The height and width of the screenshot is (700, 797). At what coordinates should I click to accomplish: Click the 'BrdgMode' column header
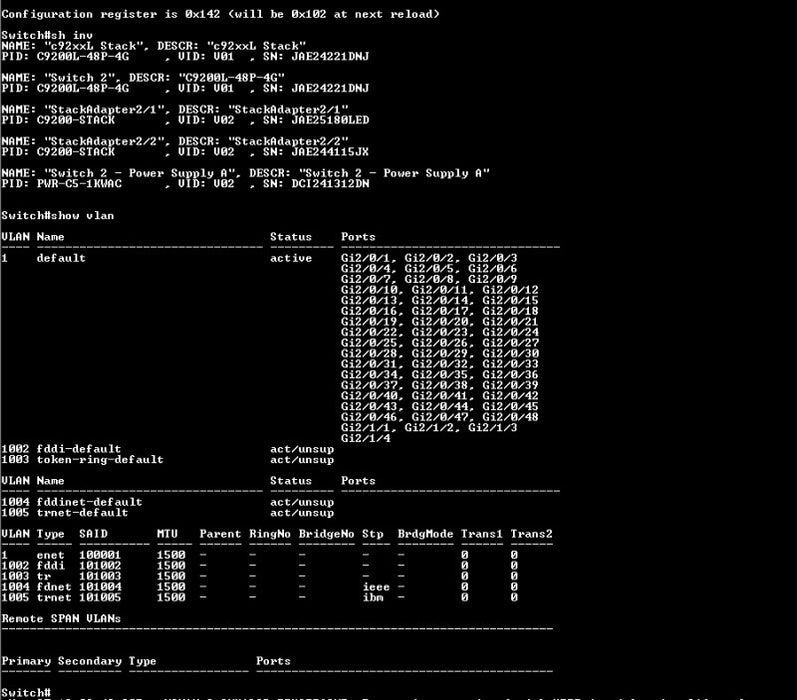(425, 534)
